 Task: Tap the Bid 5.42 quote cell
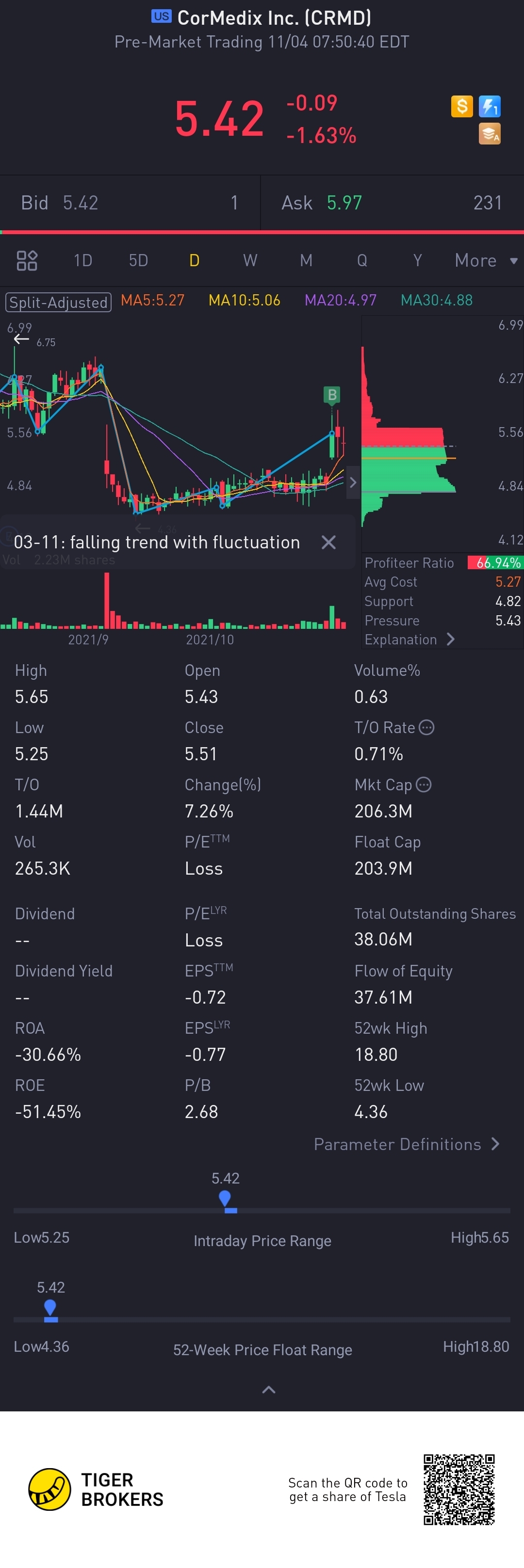coord(131,203)
